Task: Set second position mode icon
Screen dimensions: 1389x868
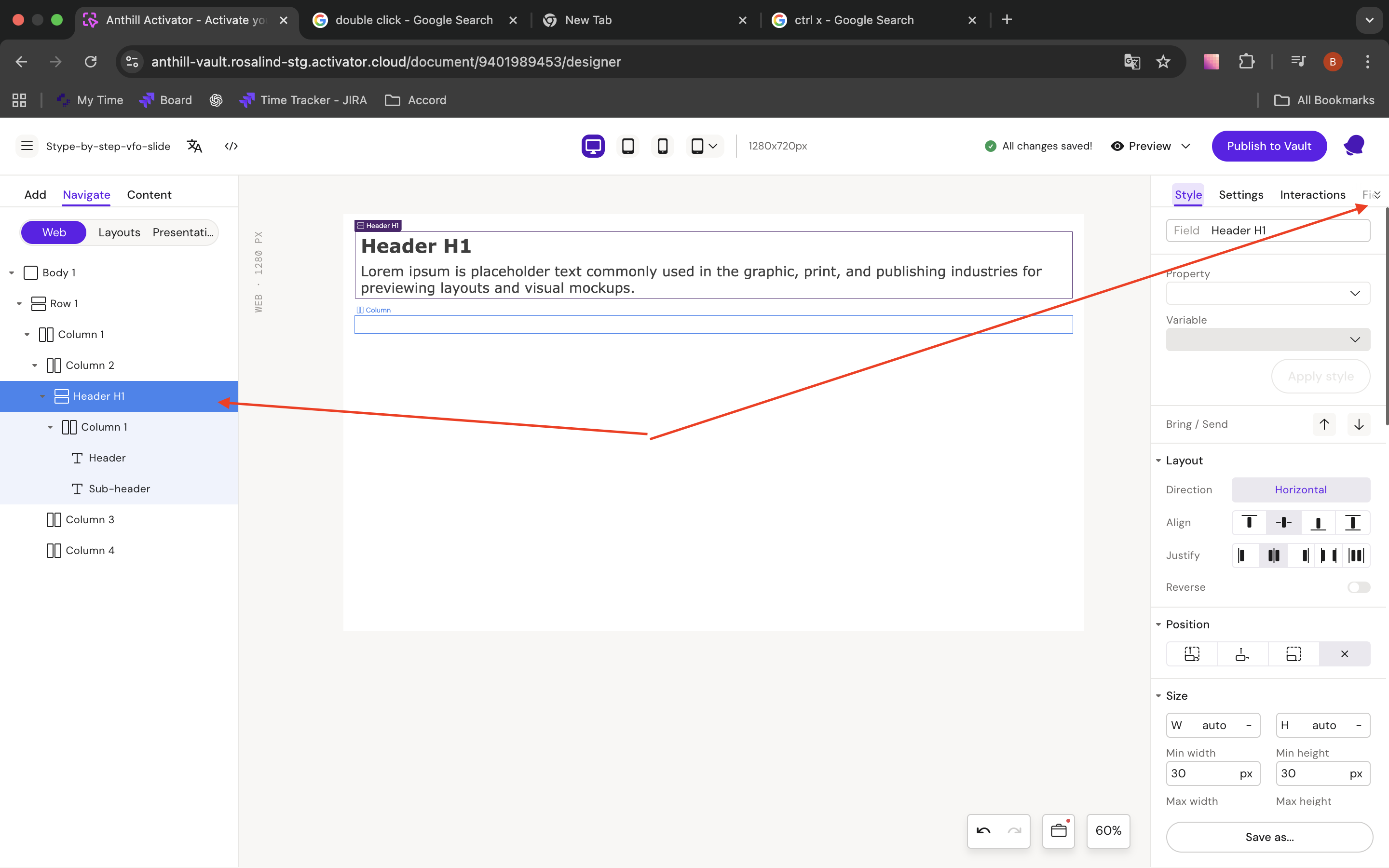Action: [x=1242, y=654]
